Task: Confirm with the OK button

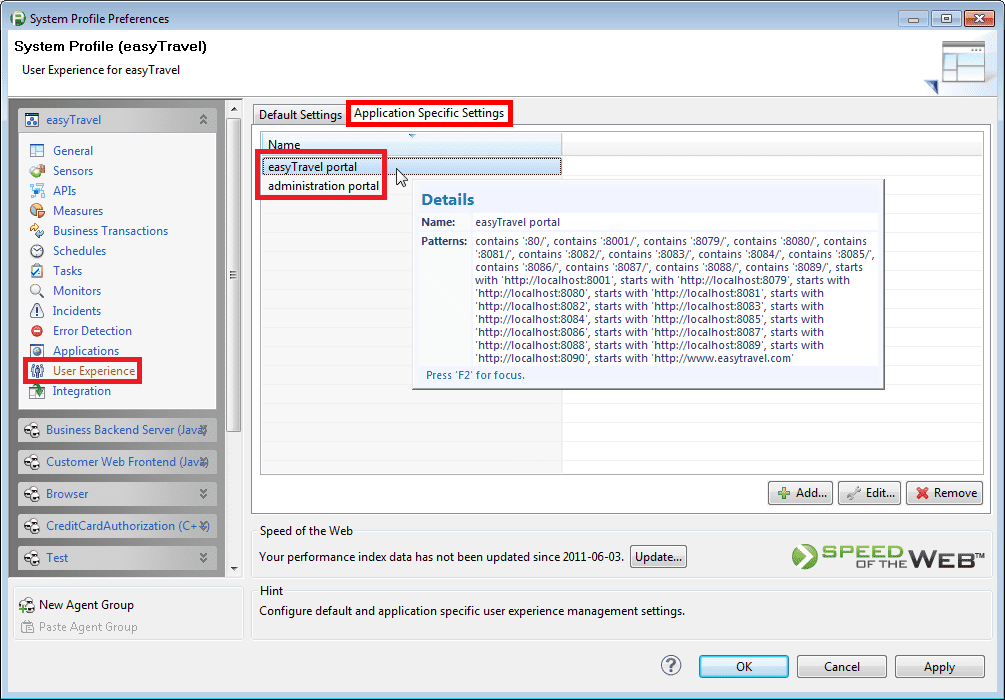Action: (x=743, y=667)
